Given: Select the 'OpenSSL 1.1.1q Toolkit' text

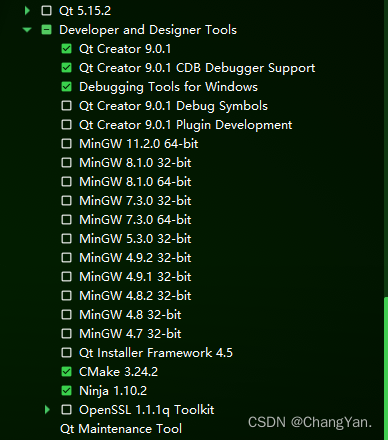Looking at the screenshot, I should pyautogui.click(x=147, y=410).
